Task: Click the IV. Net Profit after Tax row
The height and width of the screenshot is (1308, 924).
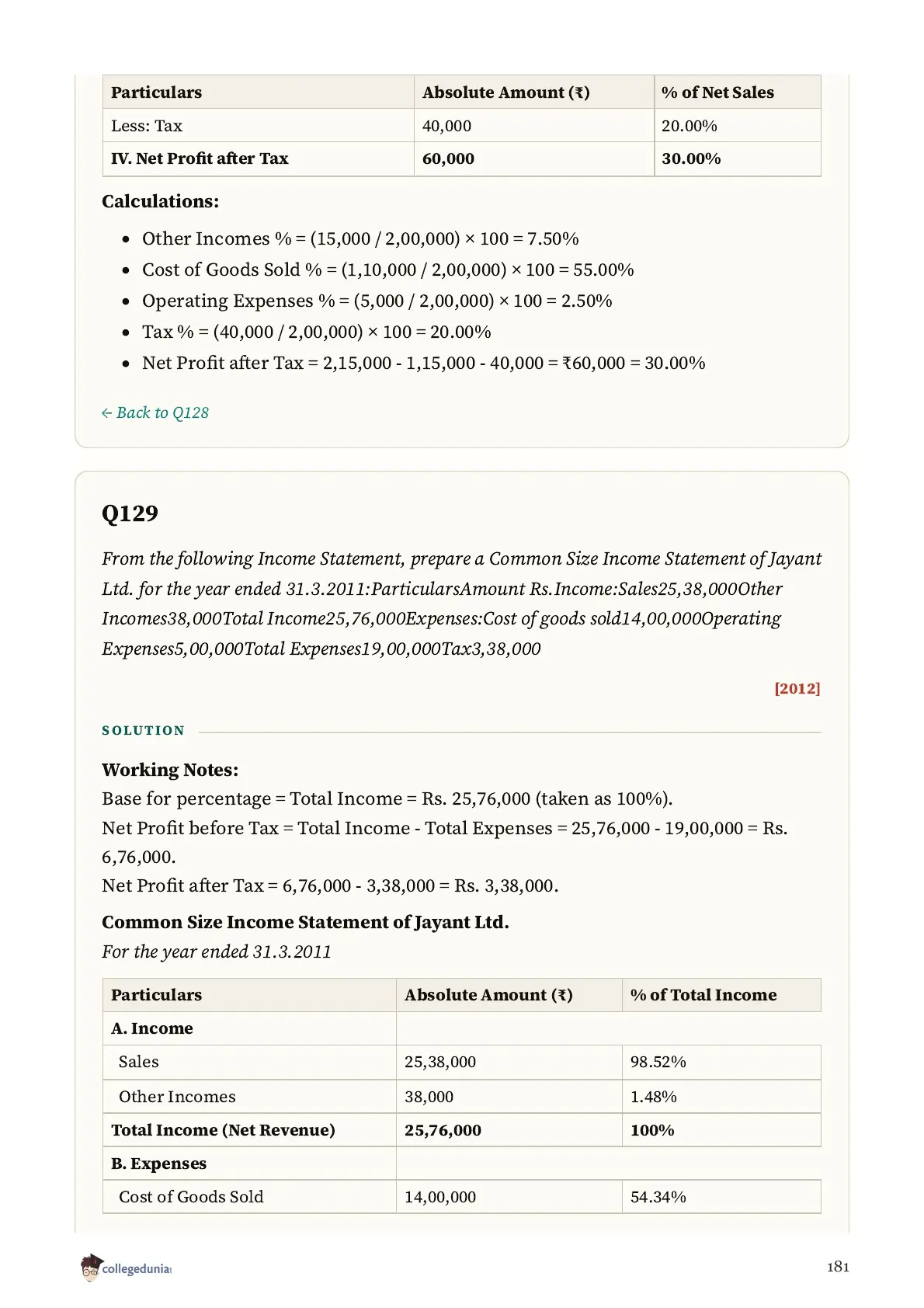Action: point(461,158)
